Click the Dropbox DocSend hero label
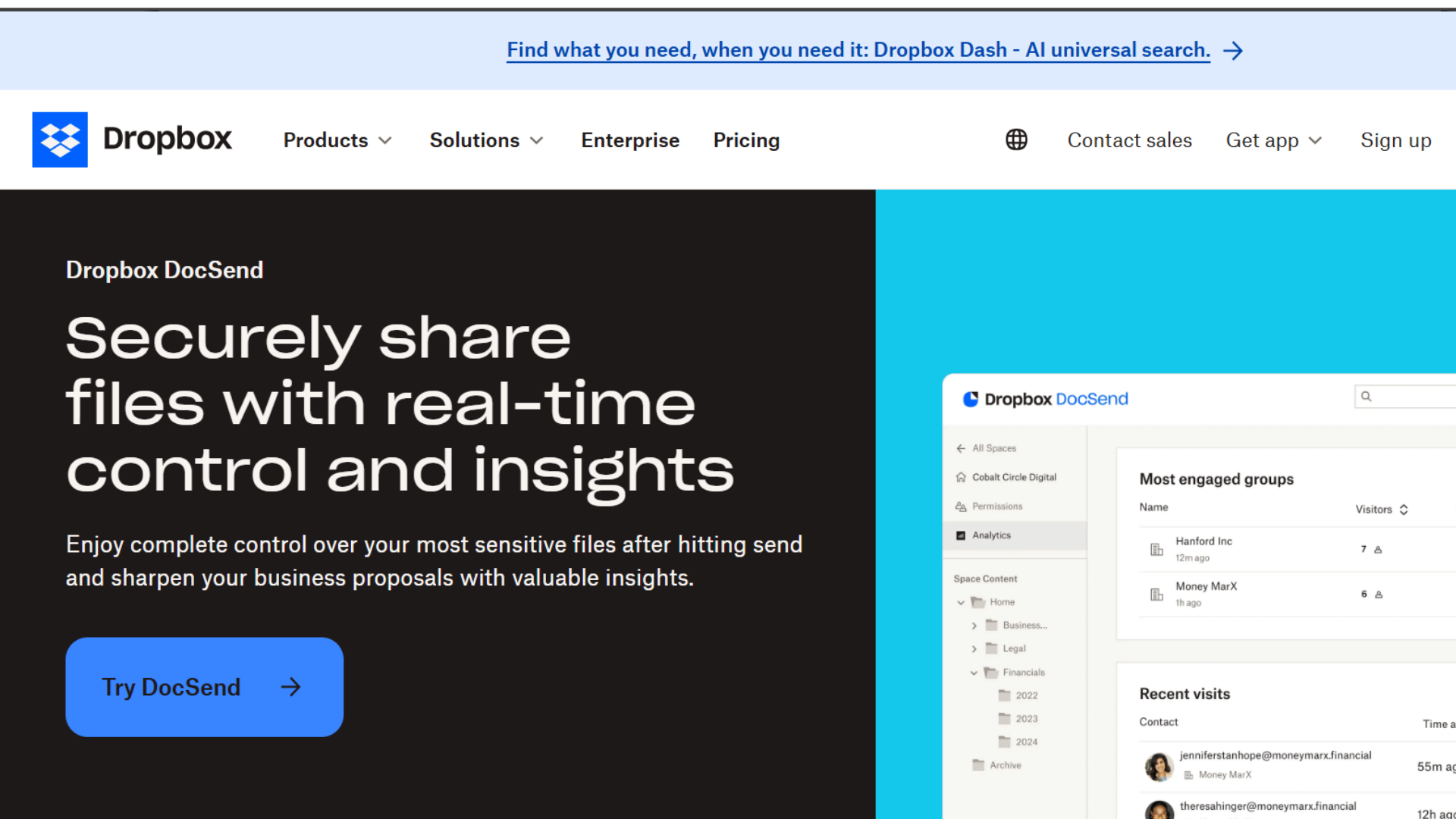Viewport: 1456px width, 819px height. (165, 270)
